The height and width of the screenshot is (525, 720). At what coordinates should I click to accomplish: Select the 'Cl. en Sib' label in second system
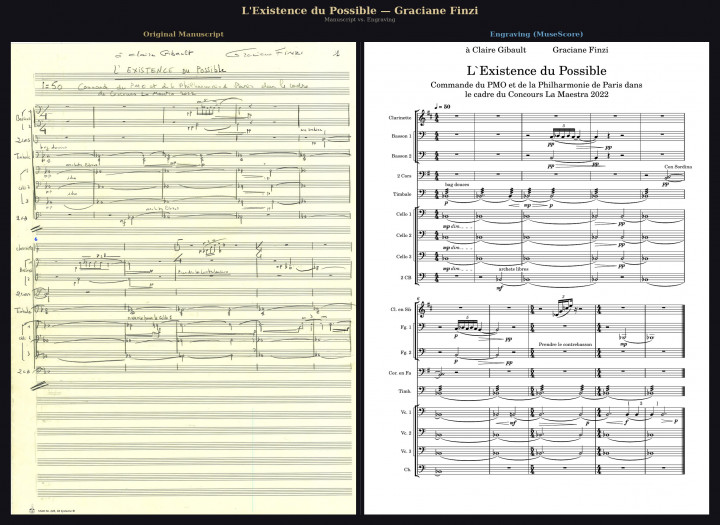400,310
